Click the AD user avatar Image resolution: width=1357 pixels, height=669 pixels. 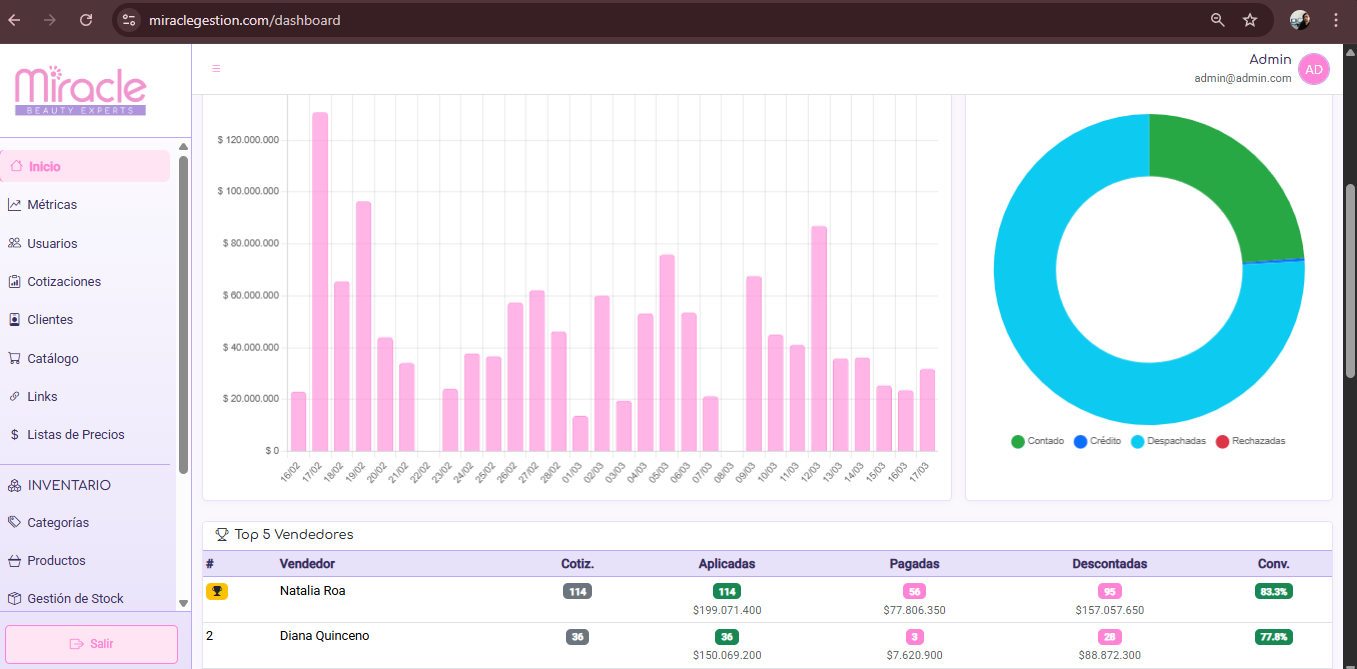(x=1313, y=70)
